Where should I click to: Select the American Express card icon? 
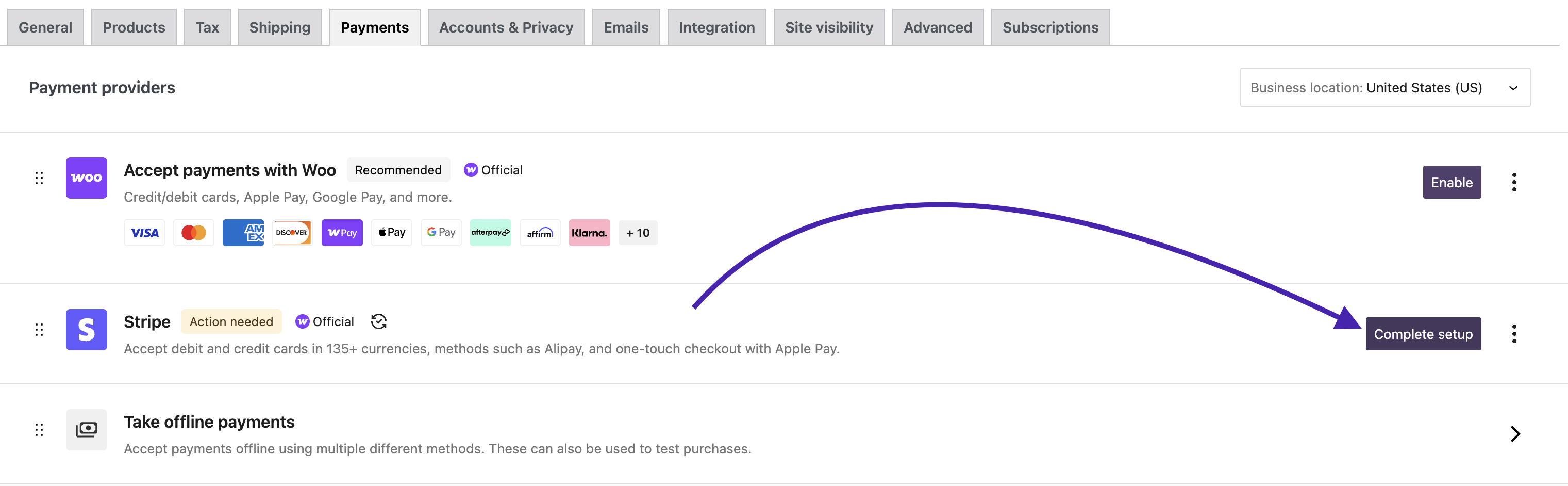(x=243, y=232)
